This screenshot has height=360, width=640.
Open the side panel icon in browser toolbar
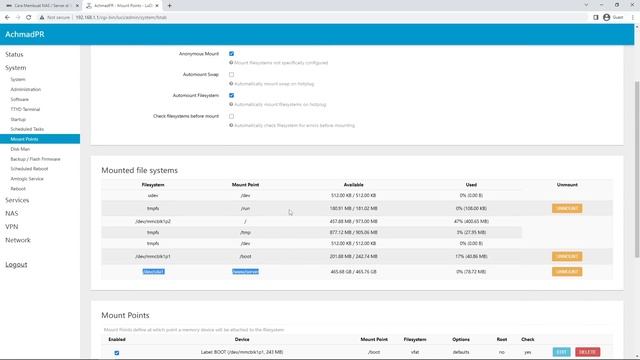[x=596, y=18]
